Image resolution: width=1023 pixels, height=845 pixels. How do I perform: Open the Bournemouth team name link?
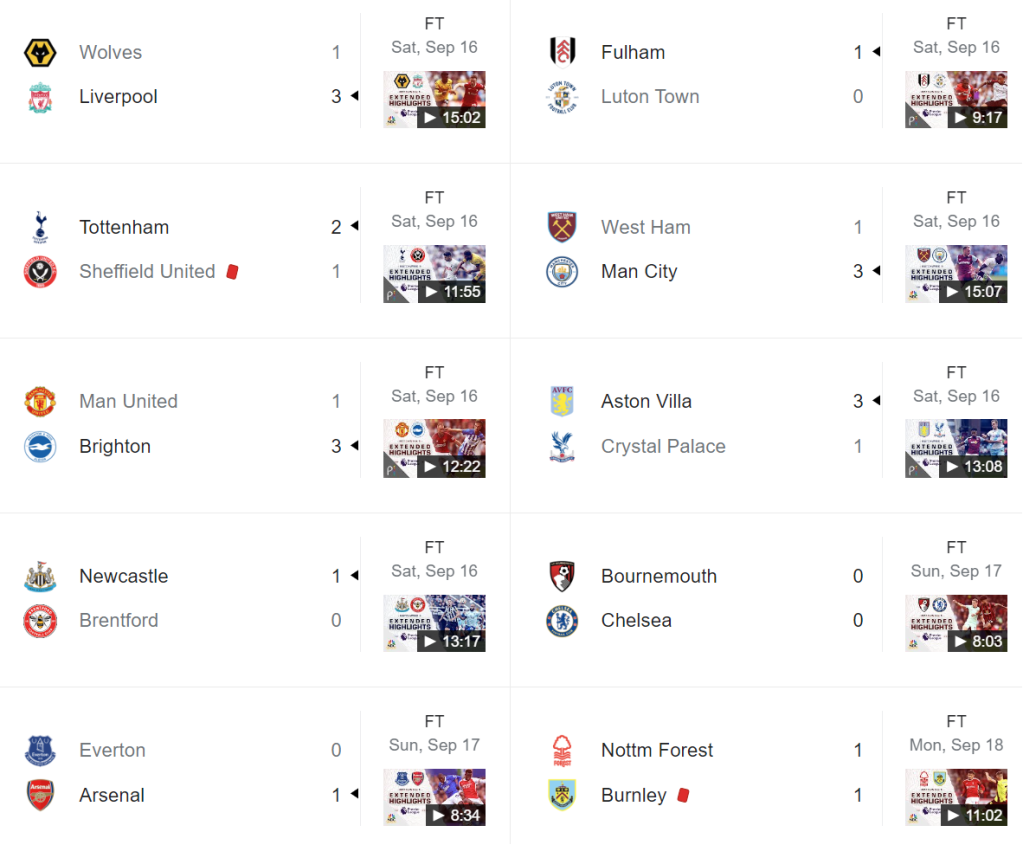click(x=658, y=576)
